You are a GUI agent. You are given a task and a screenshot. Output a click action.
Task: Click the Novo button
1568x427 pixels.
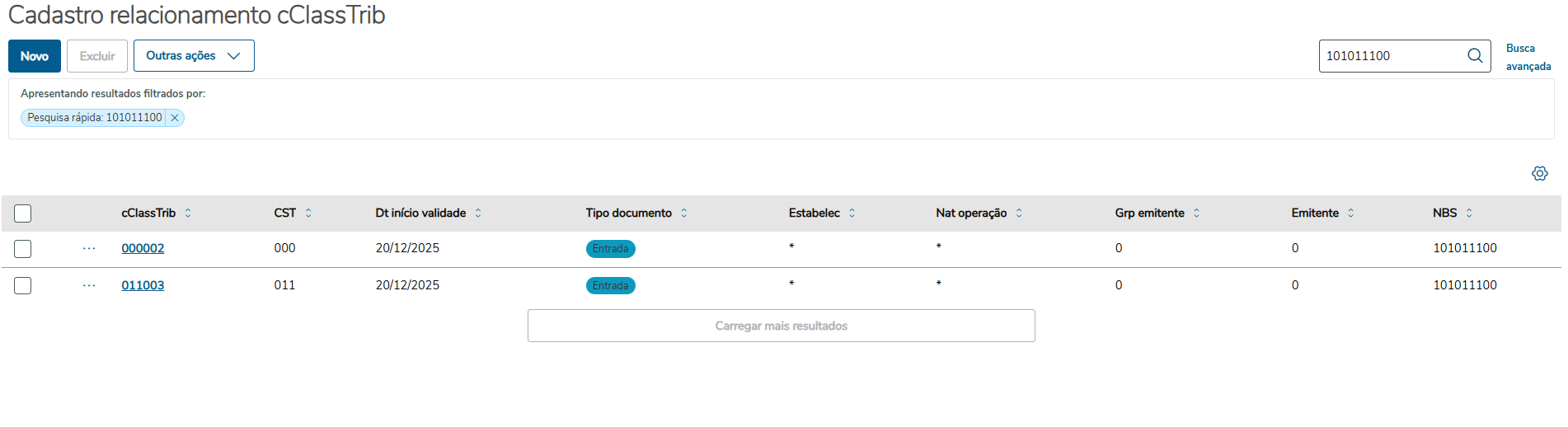(x=35, y=56)
